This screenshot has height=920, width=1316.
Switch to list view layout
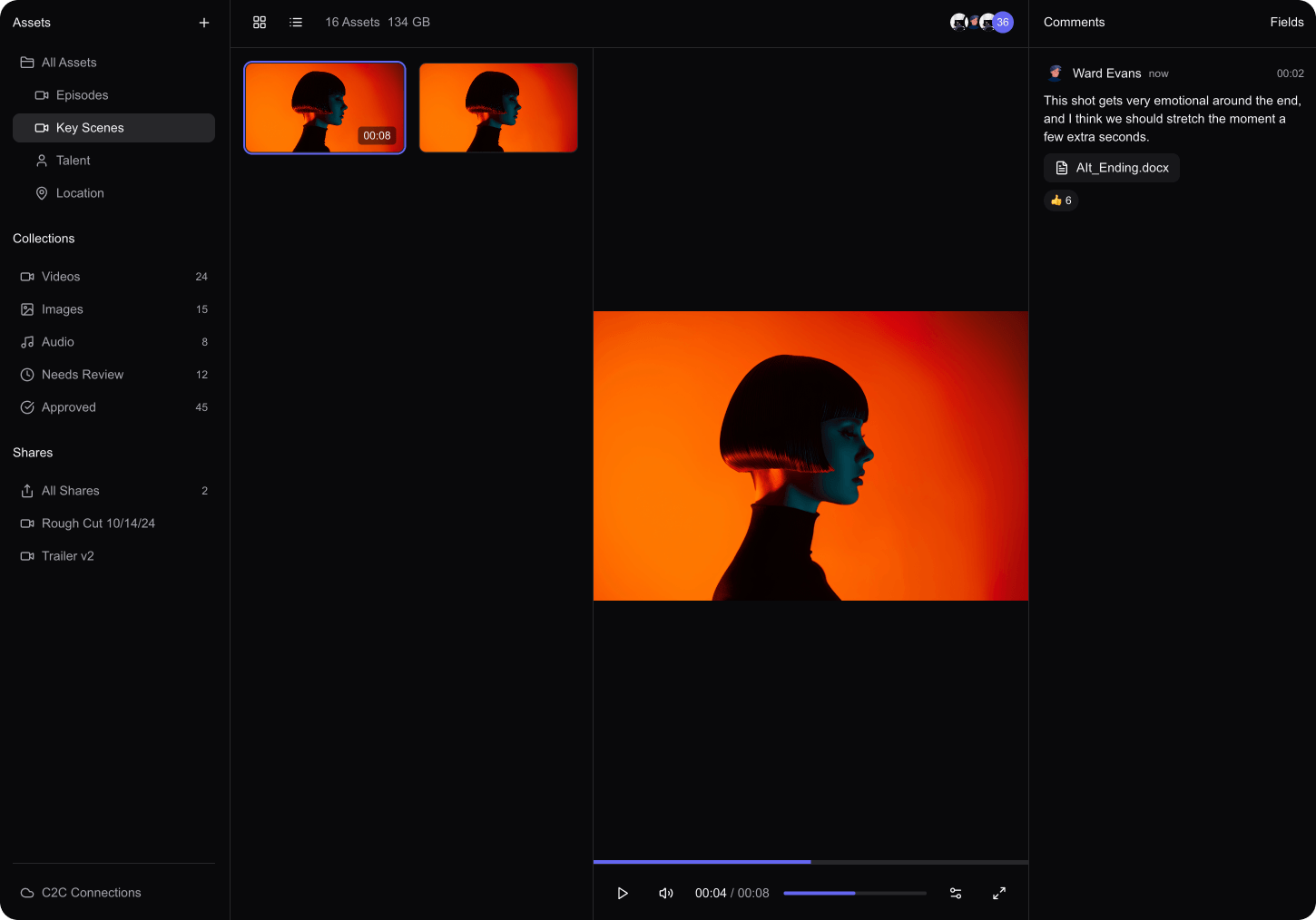tap(296, 22)
